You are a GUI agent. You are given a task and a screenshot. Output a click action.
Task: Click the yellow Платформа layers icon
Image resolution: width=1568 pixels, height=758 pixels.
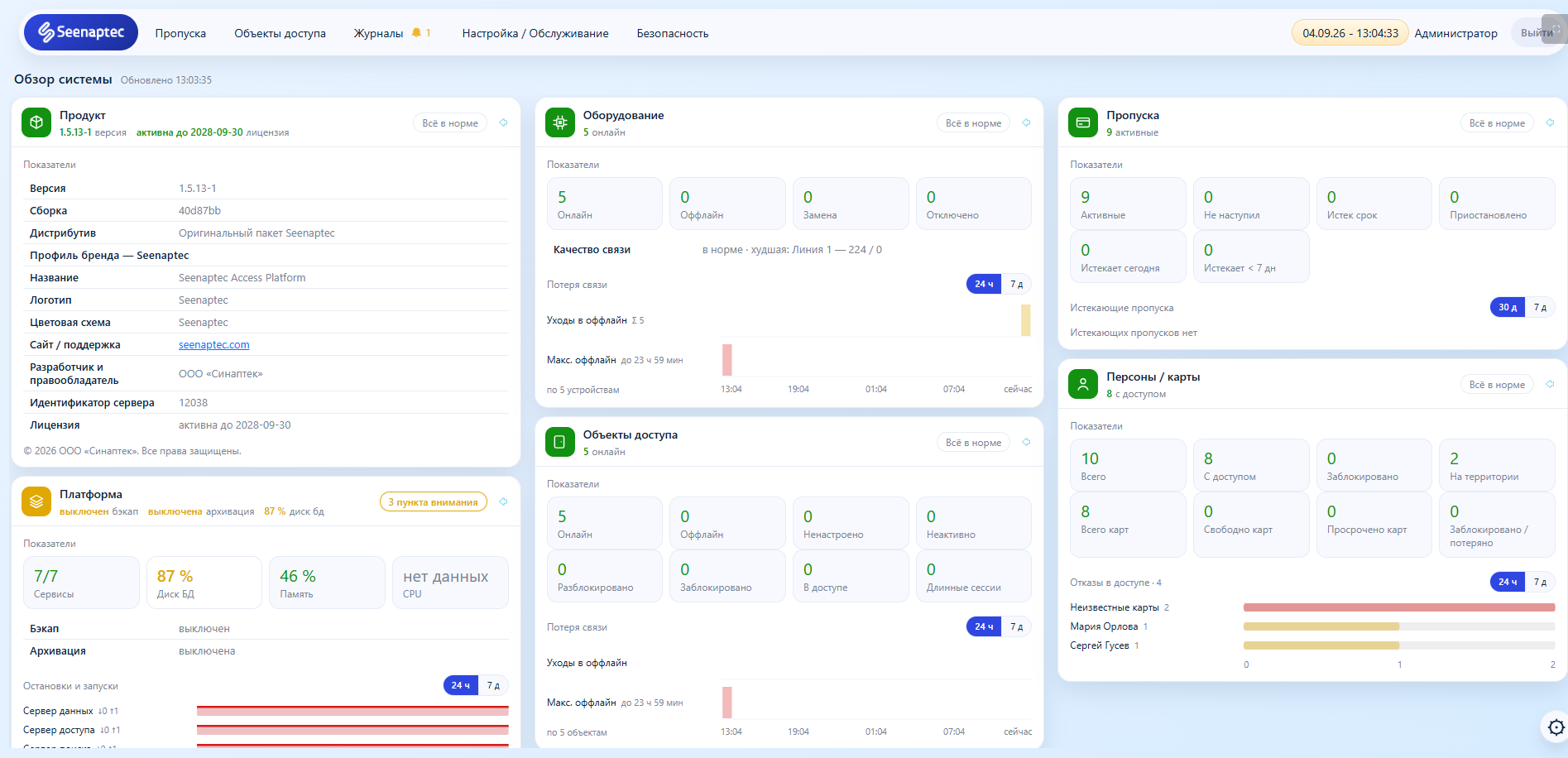tap(36, 501)
